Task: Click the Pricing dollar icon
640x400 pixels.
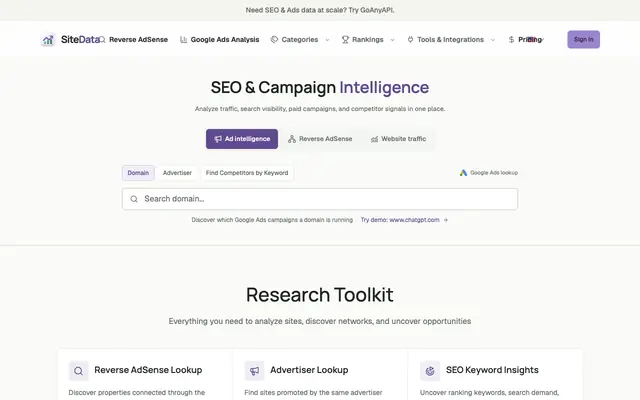Action: point(511,40)
